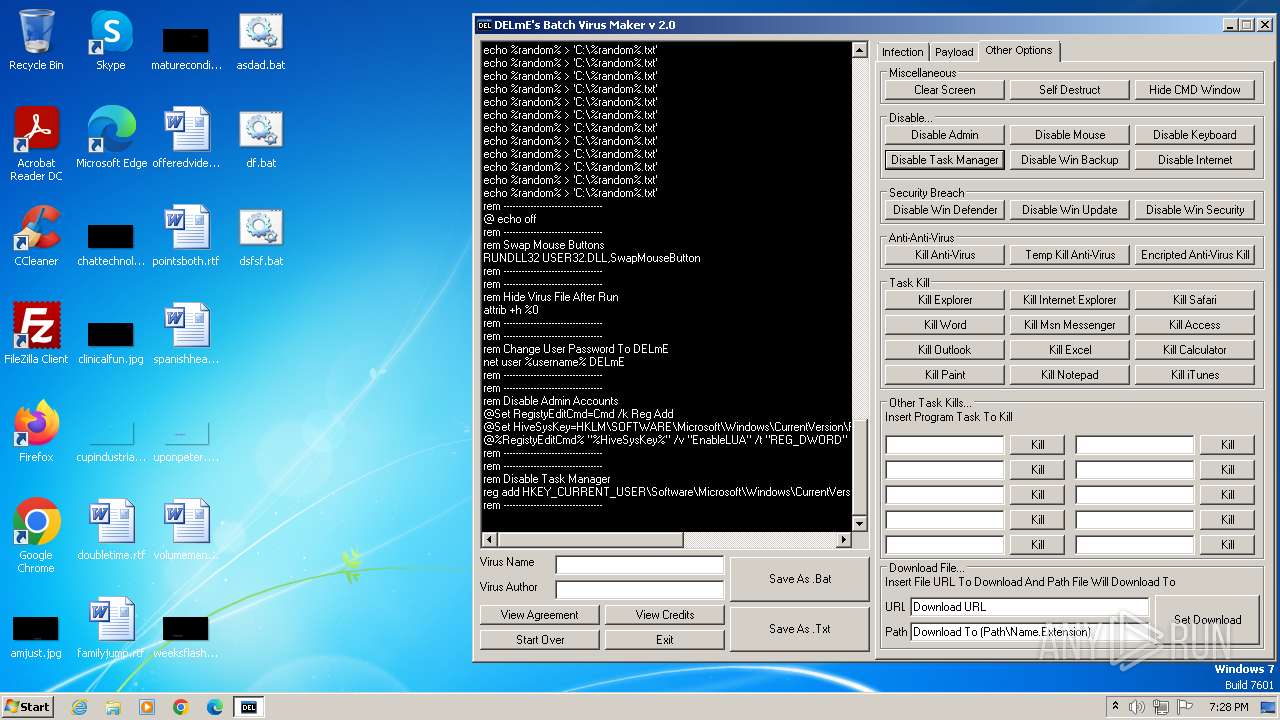Click the 'rem Disable Task Manager' code line
This screenshot has height=720, width=1280.
[x=546, y=479]
